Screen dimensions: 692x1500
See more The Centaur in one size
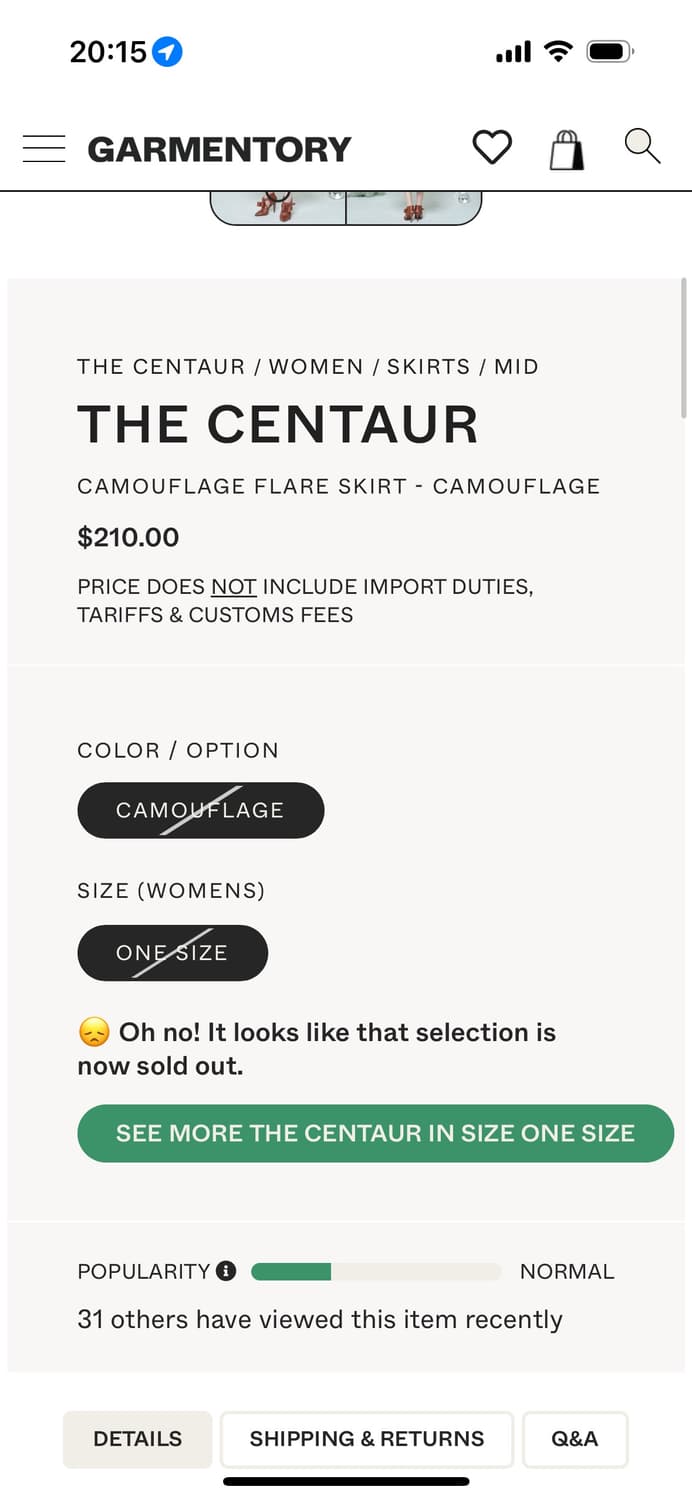click(x=375, y=1133)
